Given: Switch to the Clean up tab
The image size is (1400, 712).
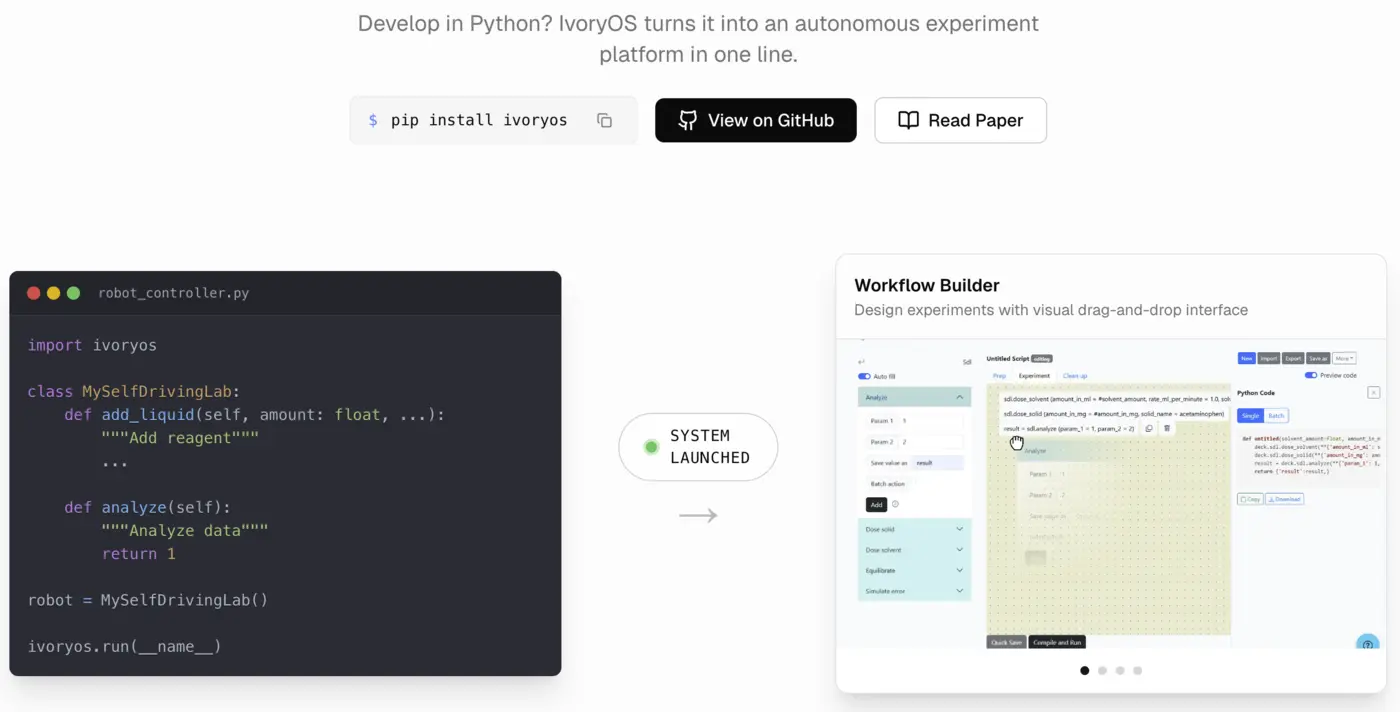Looking at the screenshot, I should click(1075, 375).
